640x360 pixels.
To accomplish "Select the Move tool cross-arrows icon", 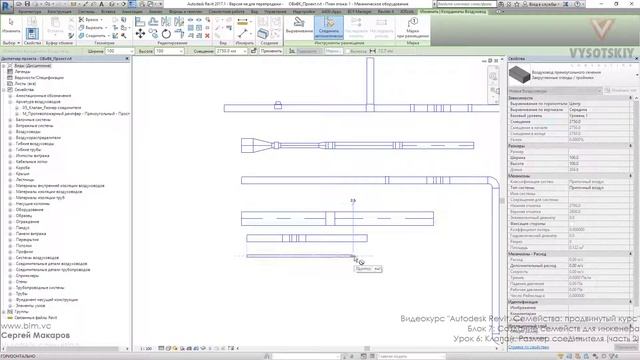I will click(x=140, y=33).
